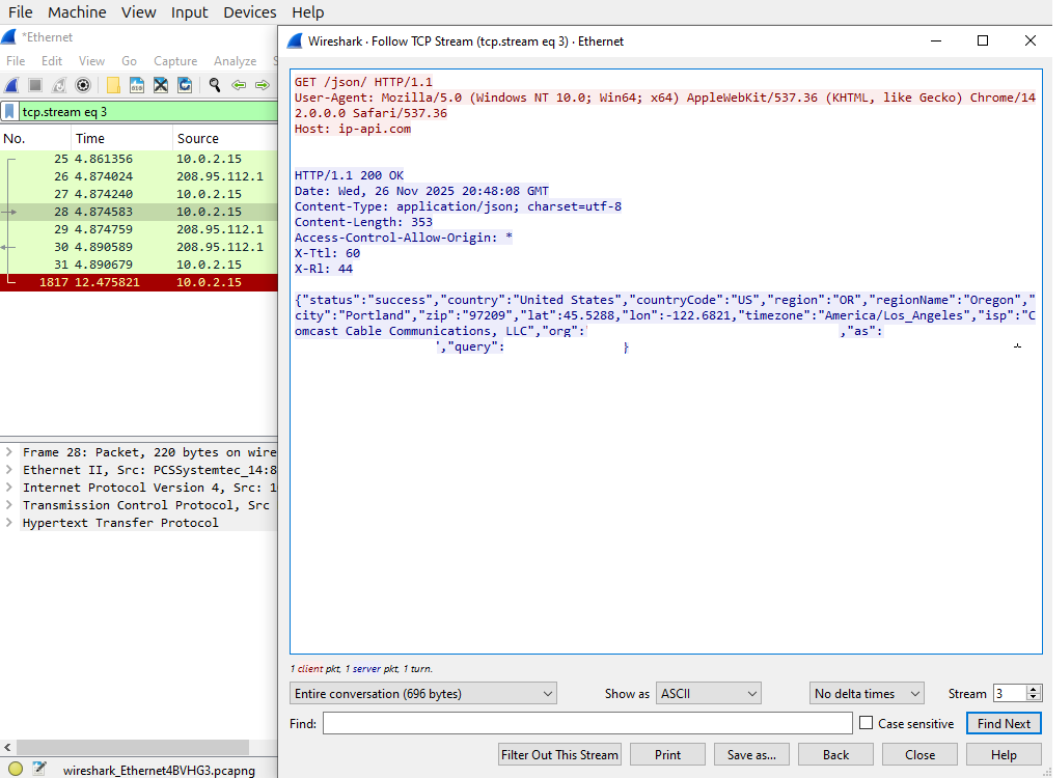1053x778 pixels.
Task: Click the find packet magnifier icon
Action: (x=214, y=85)
